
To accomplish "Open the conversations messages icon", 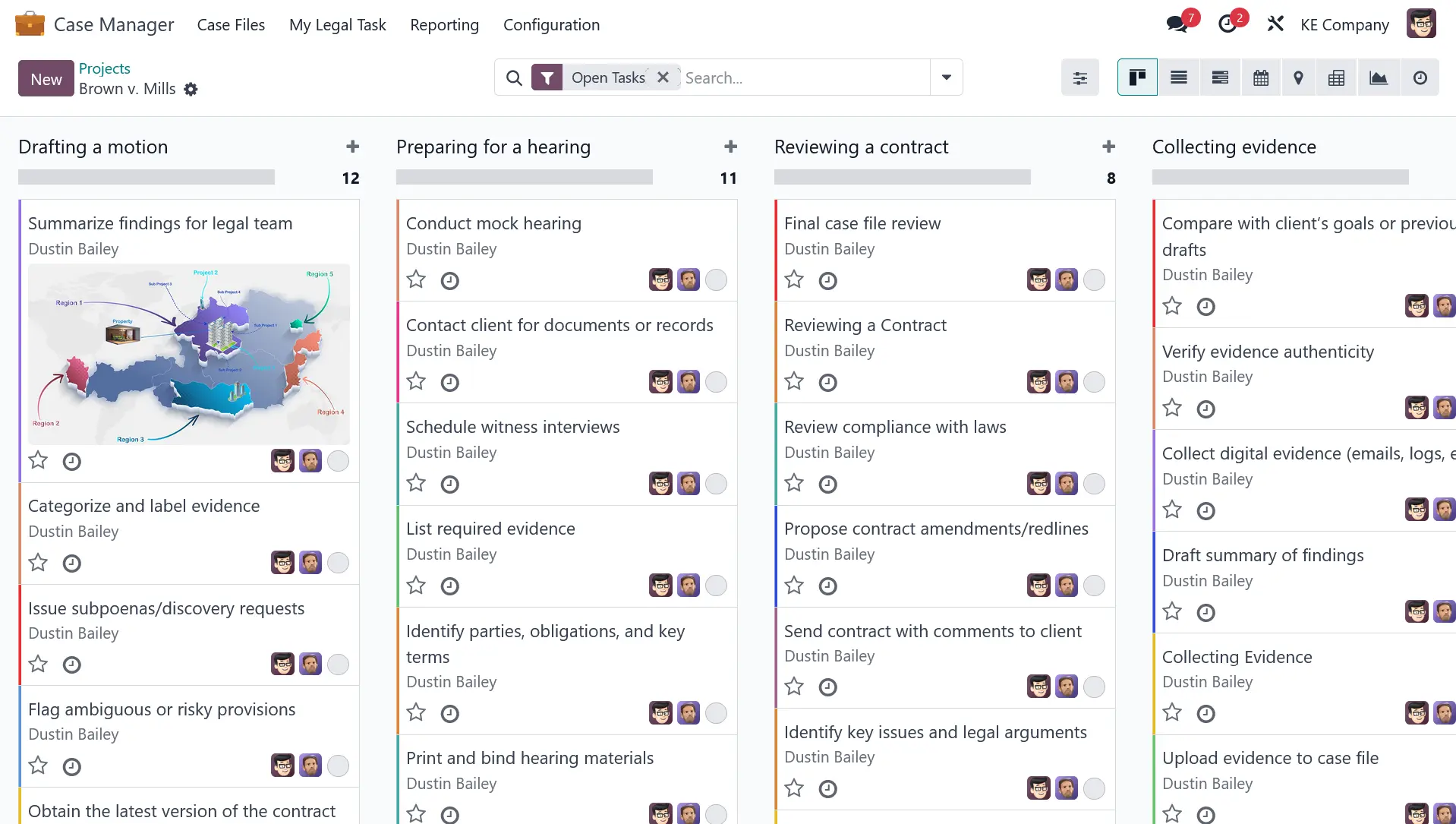I will coord(1177,24).
